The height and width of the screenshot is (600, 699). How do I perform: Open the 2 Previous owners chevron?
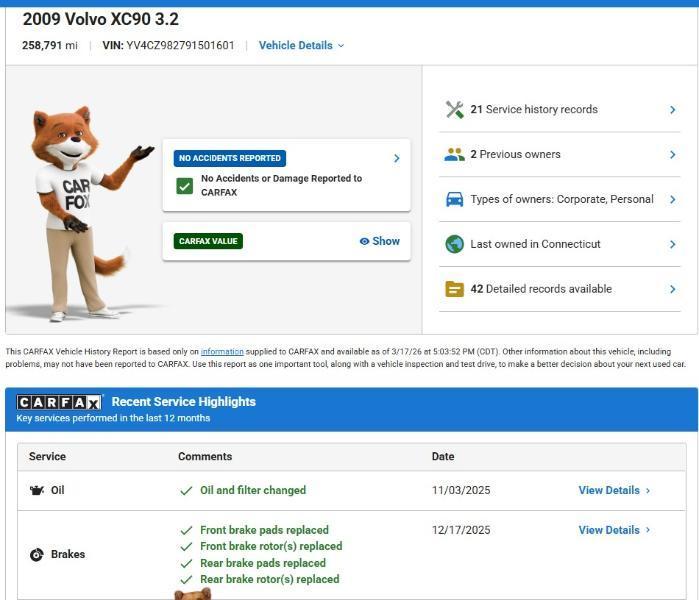pyautogui.click(x=672, y=155)
